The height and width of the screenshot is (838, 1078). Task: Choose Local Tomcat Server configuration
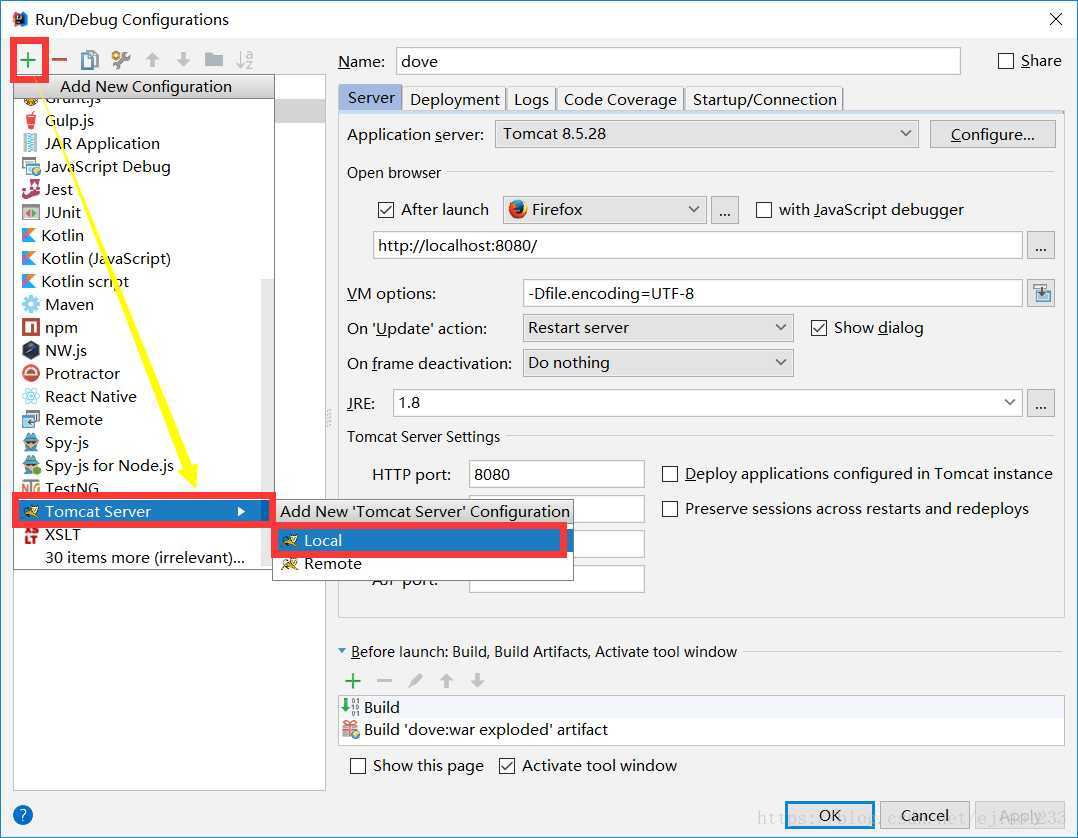(x=422, y=540)
